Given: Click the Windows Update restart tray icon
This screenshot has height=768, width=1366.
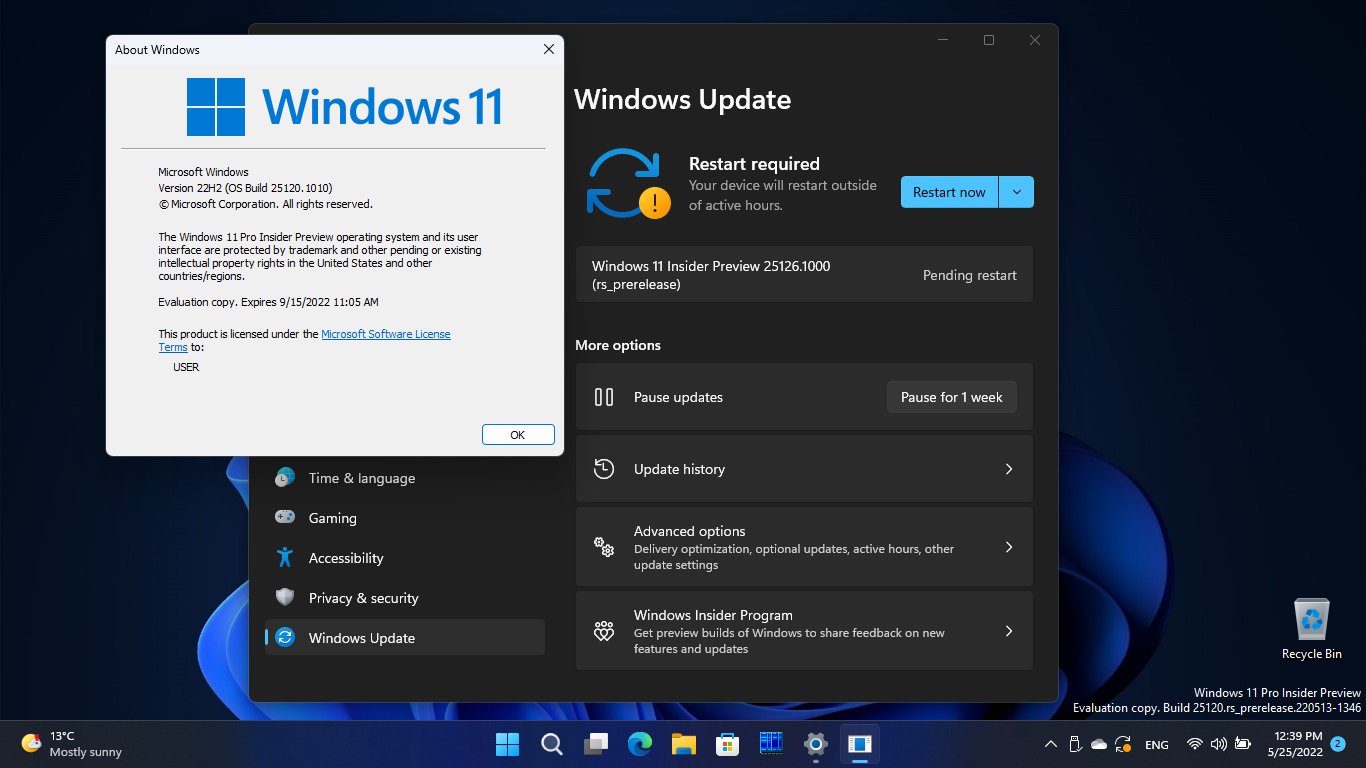Looking at the screenshot, I should tap(1123, 744).
